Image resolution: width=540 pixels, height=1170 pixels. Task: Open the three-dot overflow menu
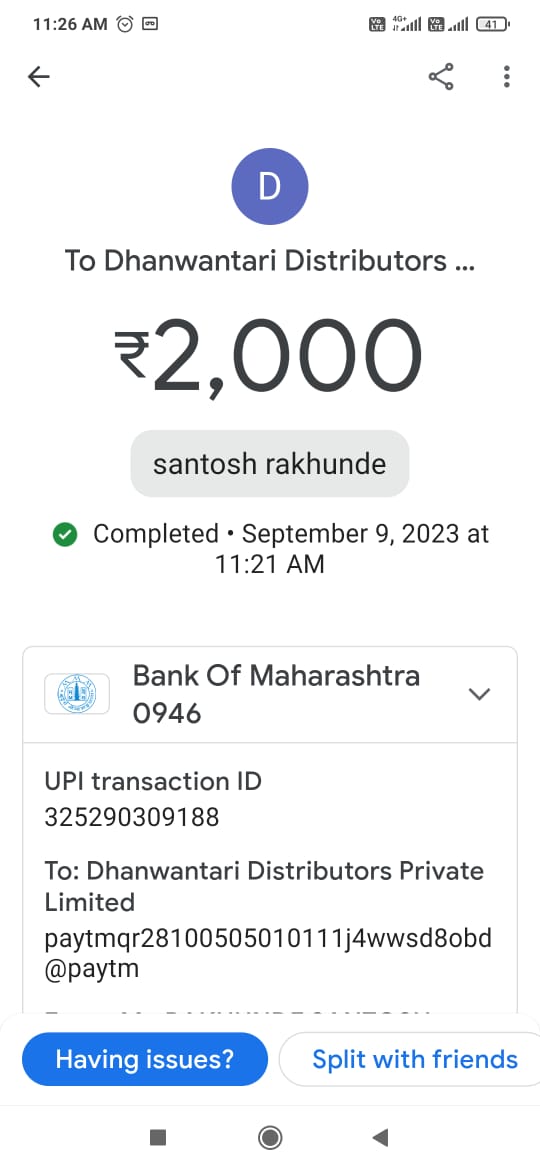tap(506, 76)
